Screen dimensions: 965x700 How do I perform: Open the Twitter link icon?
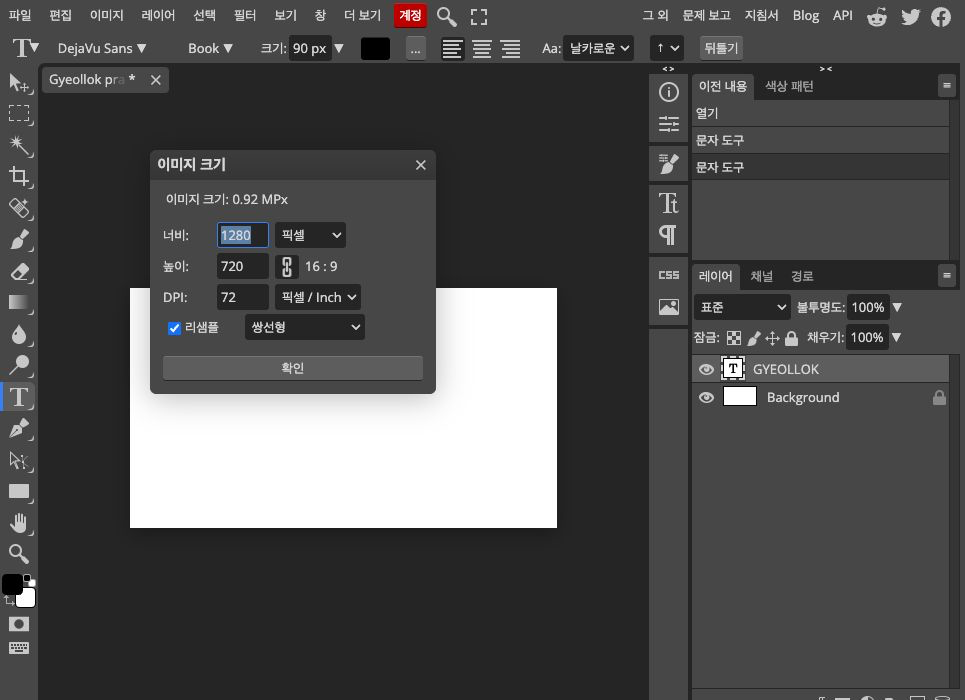910,17
